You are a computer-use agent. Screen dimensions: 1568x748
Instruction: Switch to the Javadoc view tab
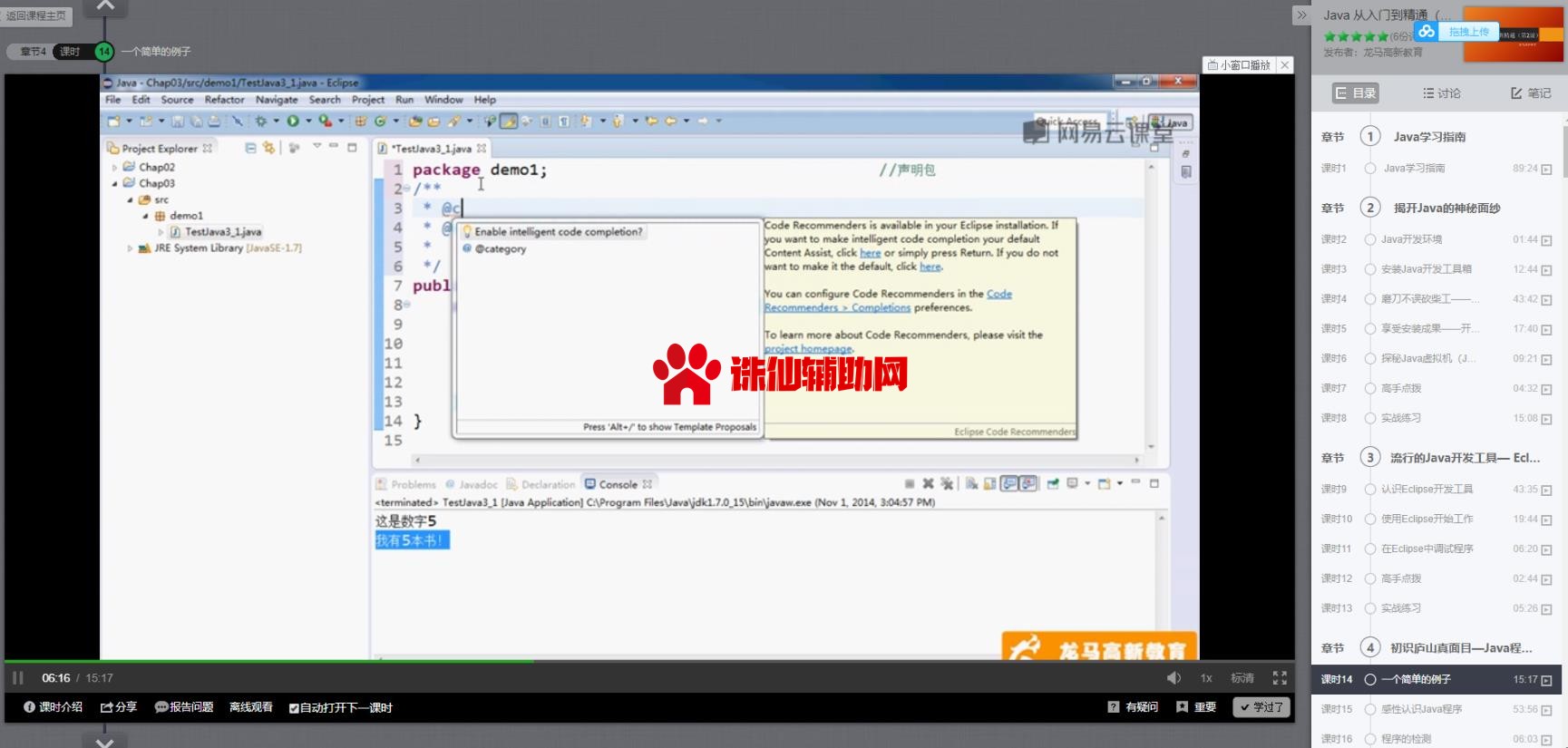click(x=471, y=484)
